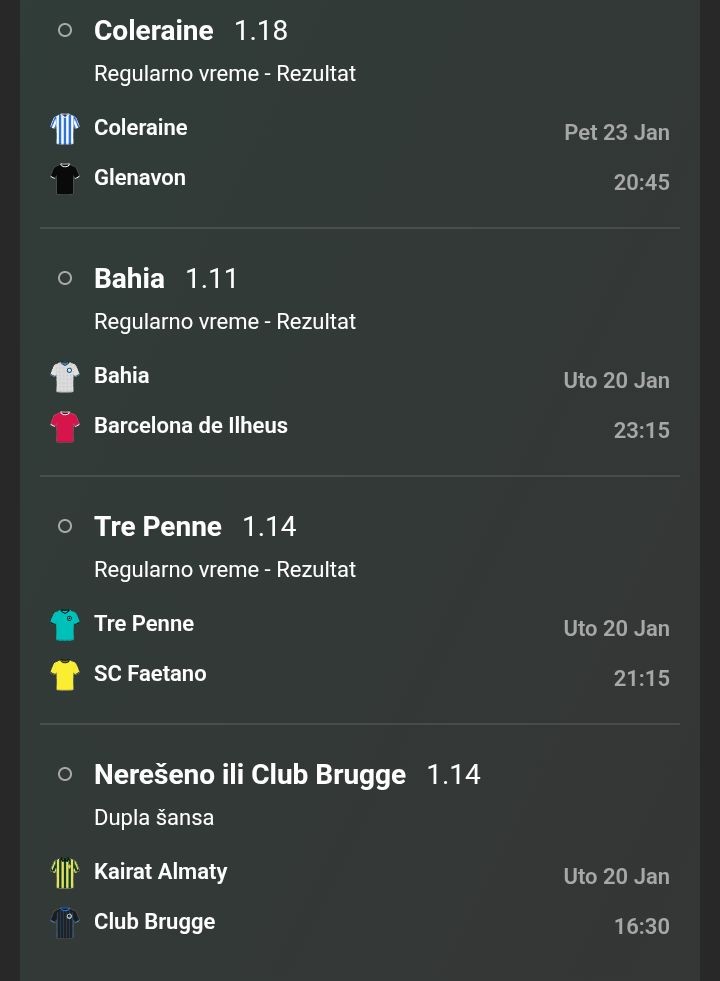The height and width of the screenshot is (981, 720).
Task: Click the Kairat Almaty team name
Action: [x=161, y=872]
